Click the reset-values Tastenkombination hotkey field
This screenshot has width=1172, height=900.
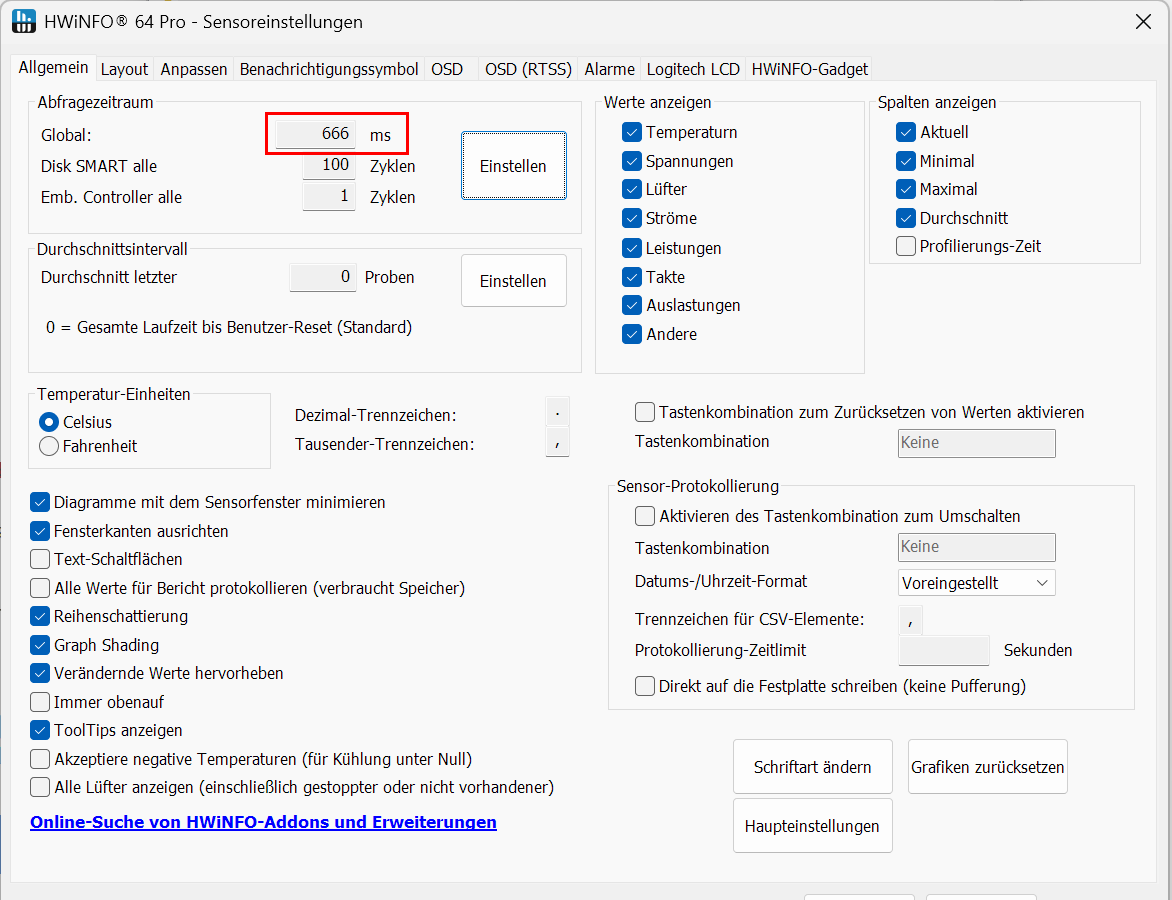coord(977,443)
